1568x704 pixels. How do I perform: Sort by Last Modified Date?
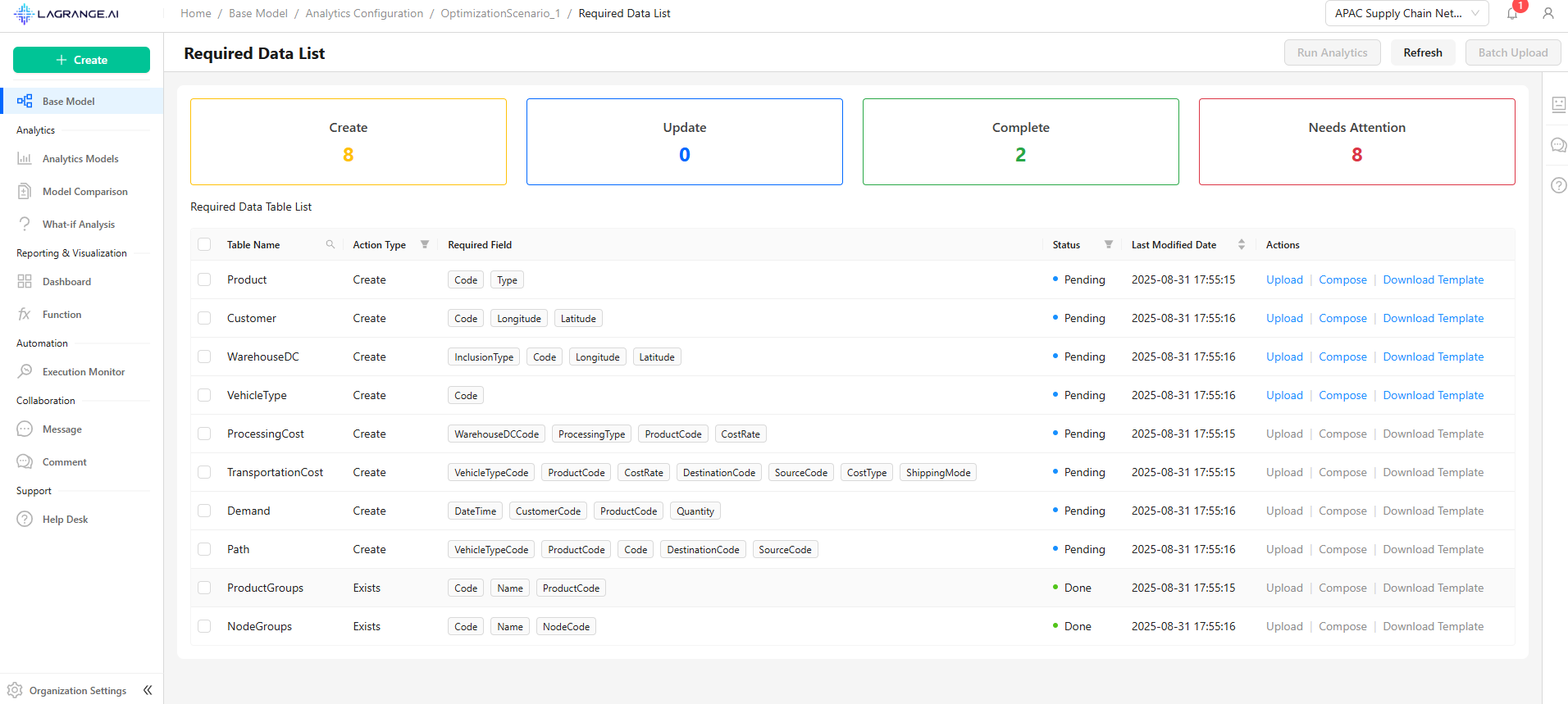click(1241, 244)
